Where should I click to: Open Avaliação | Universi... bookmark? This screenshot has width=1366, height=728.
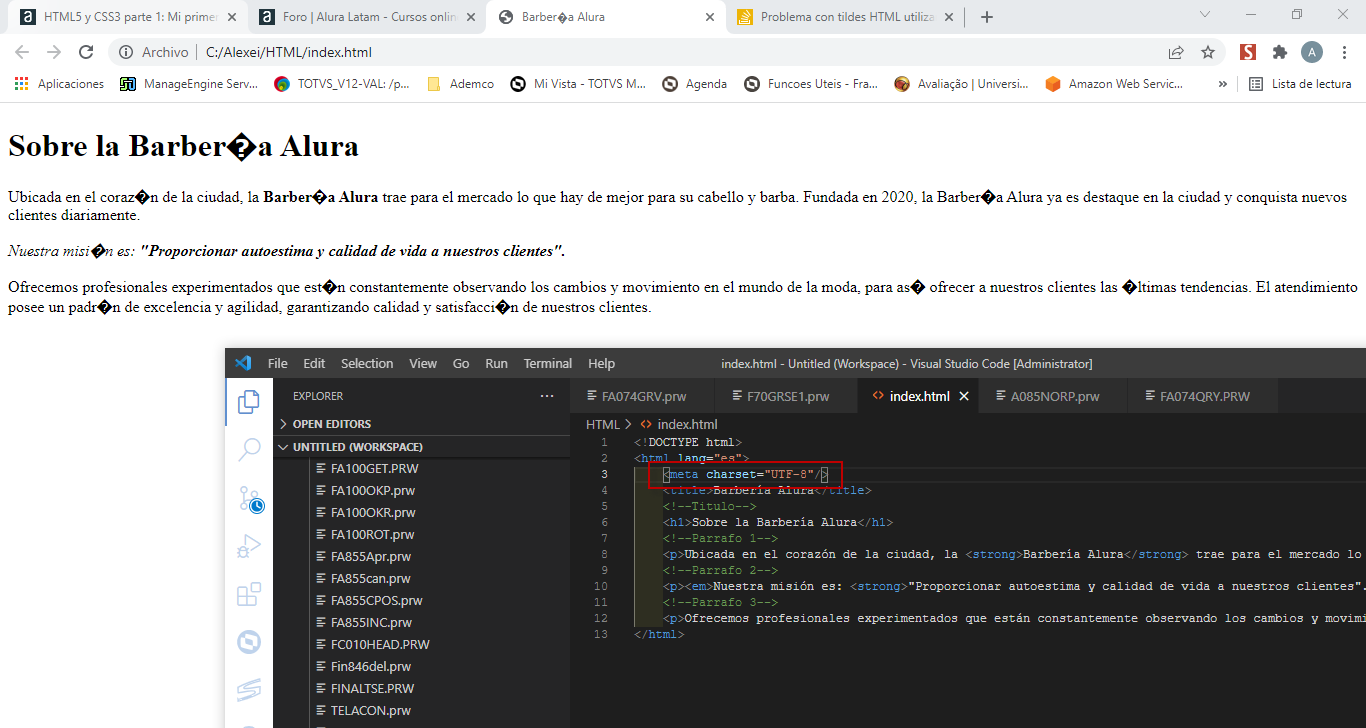(x=962, y=84)
